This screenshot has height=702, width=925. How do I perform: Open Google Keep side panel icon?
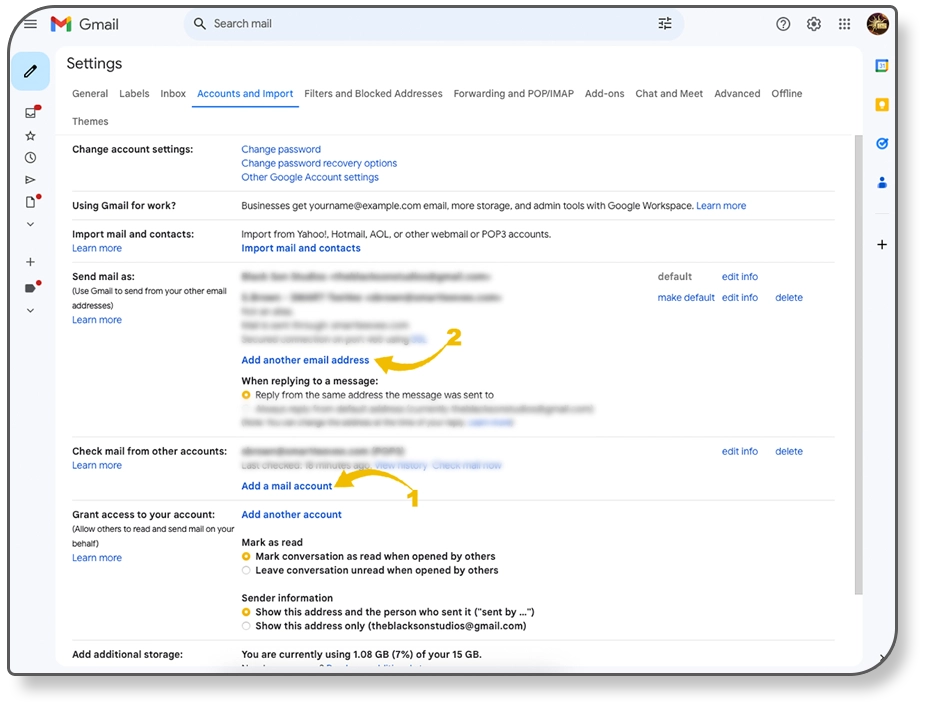click(881, 105)
